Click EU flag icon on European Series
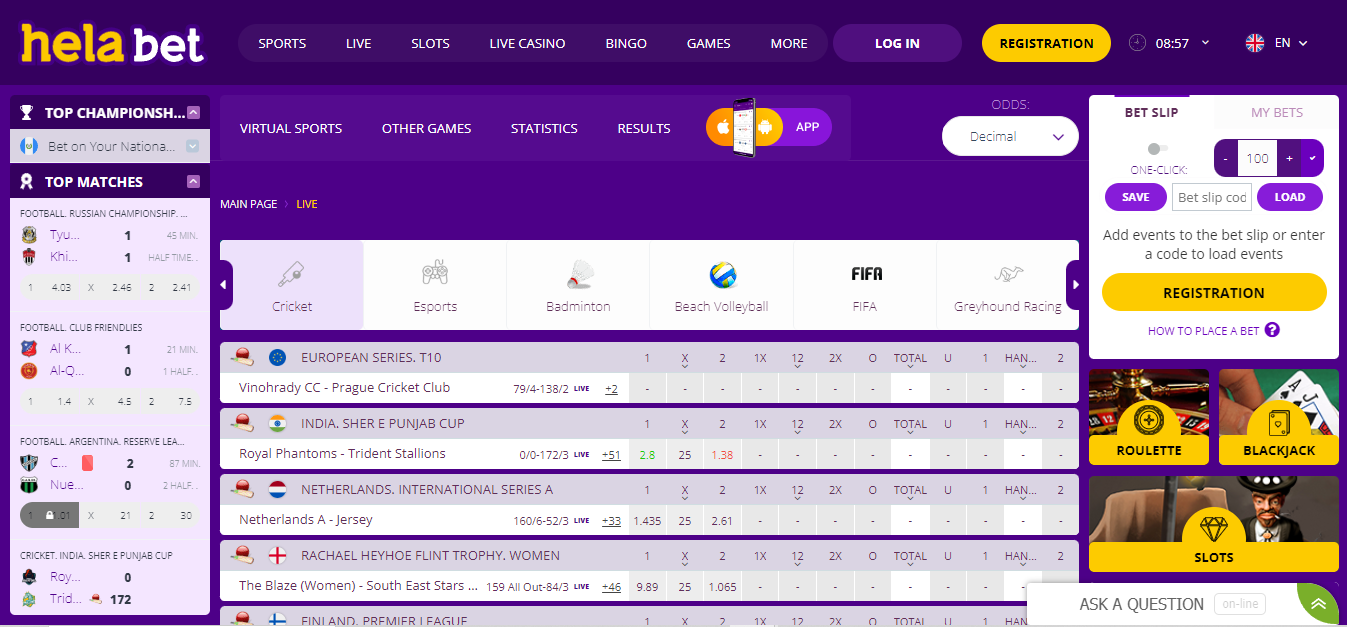The height and width of the screenshot is (627, 1347). click(x=278, y=357)
